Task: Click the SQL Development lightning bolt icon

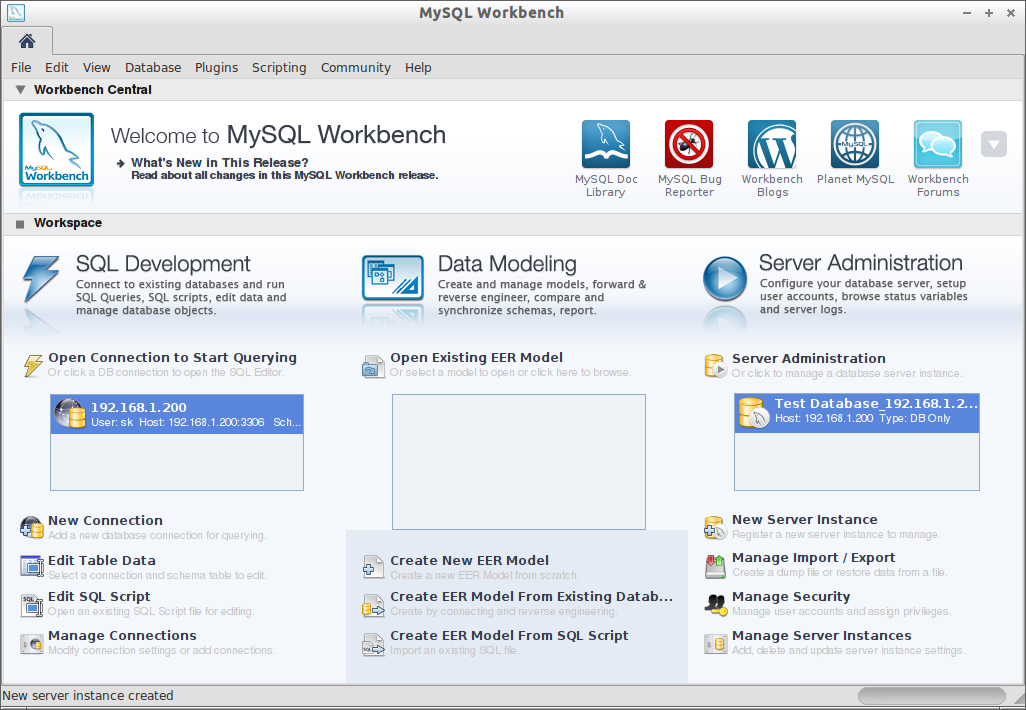Action: tap(41, 279)
